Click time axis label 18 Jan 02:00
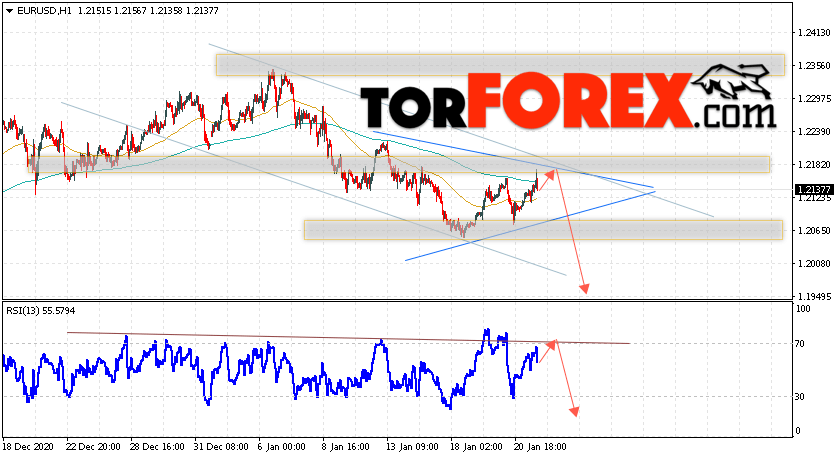The image size is (838, 458). click(x=476, y=447)
